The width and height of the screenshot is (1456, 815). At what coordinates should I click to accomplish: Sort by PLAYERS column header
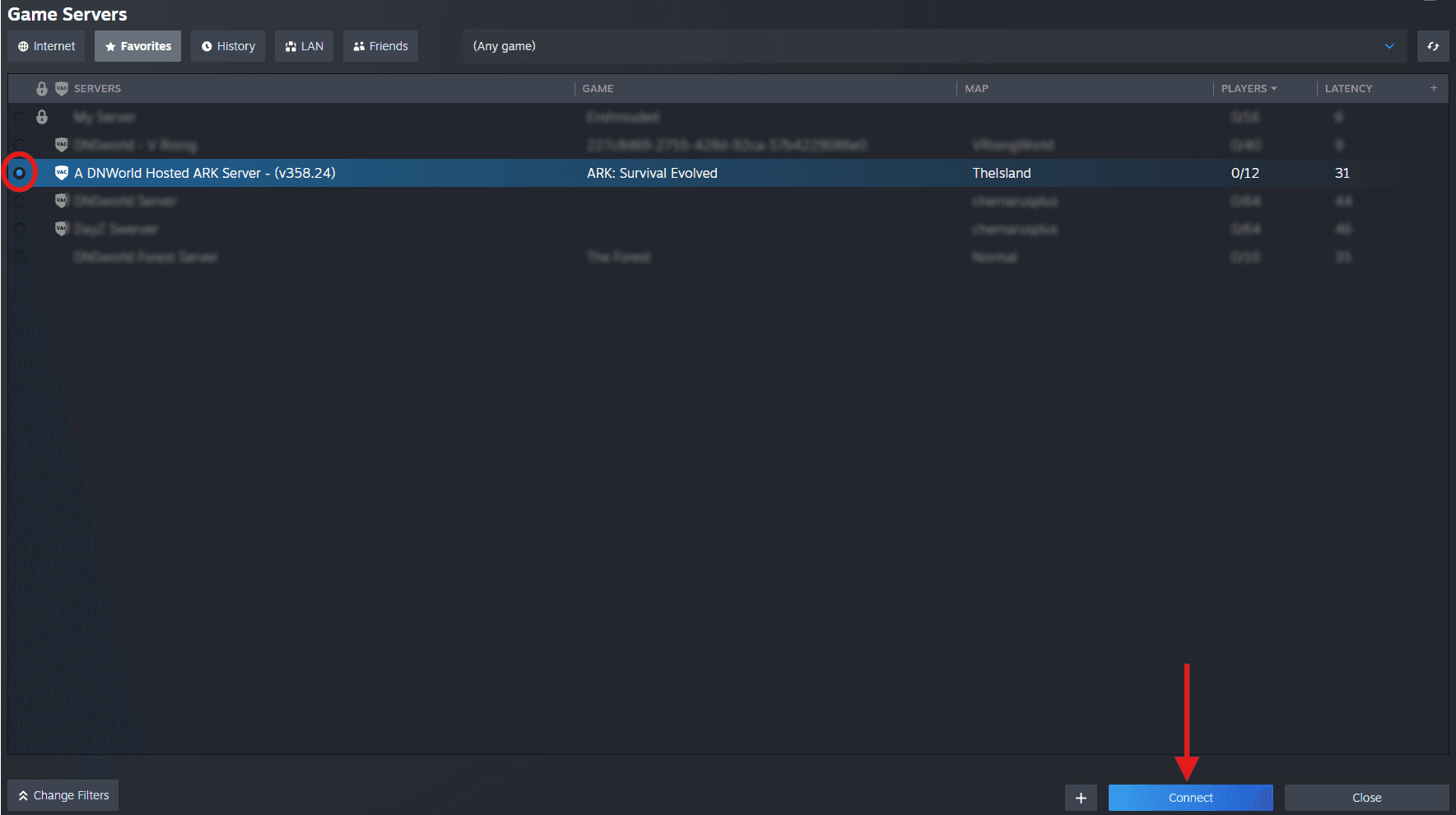point(1249,88)
